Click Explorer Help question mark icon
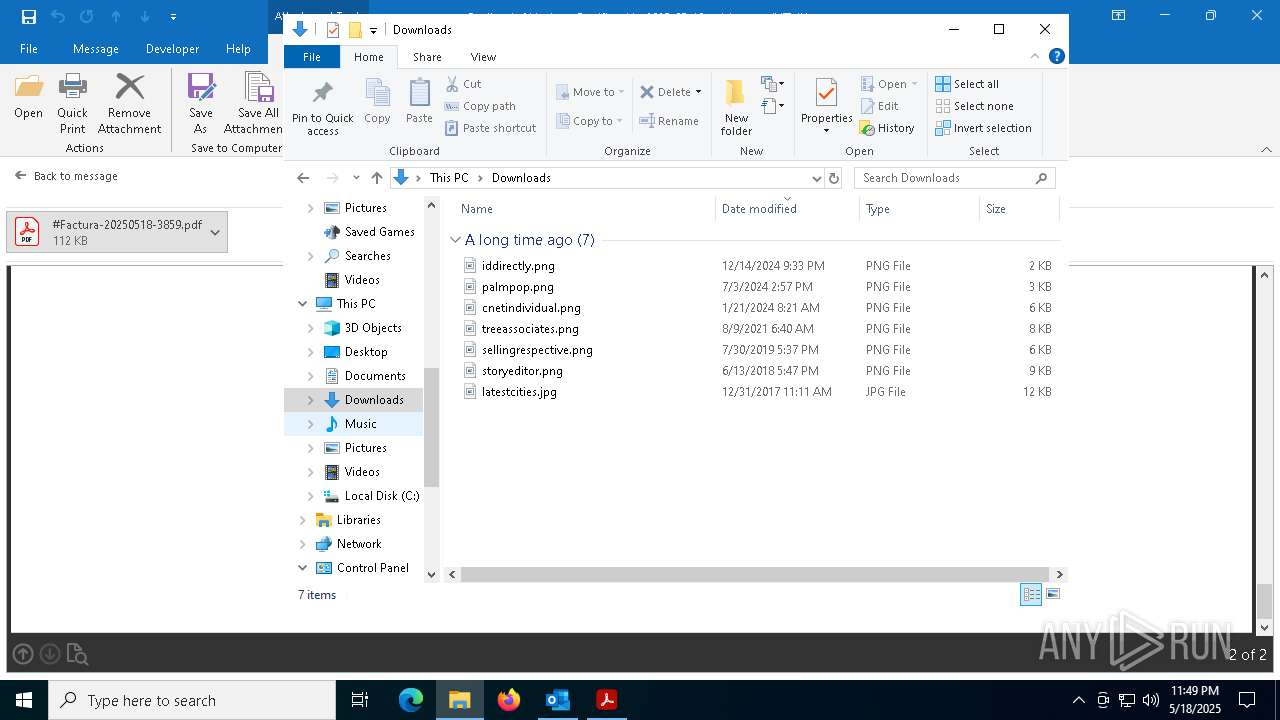Image resolution: width=1280 pixels, height=720 pixels. (x=1056, y=57)
